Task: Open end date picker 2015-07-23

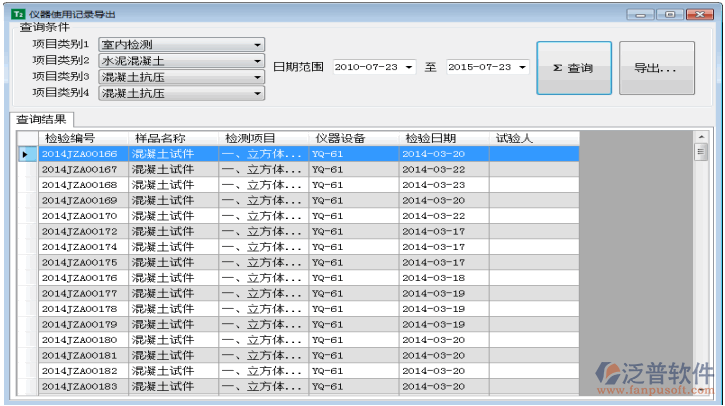Action: (x=522, y=68)
